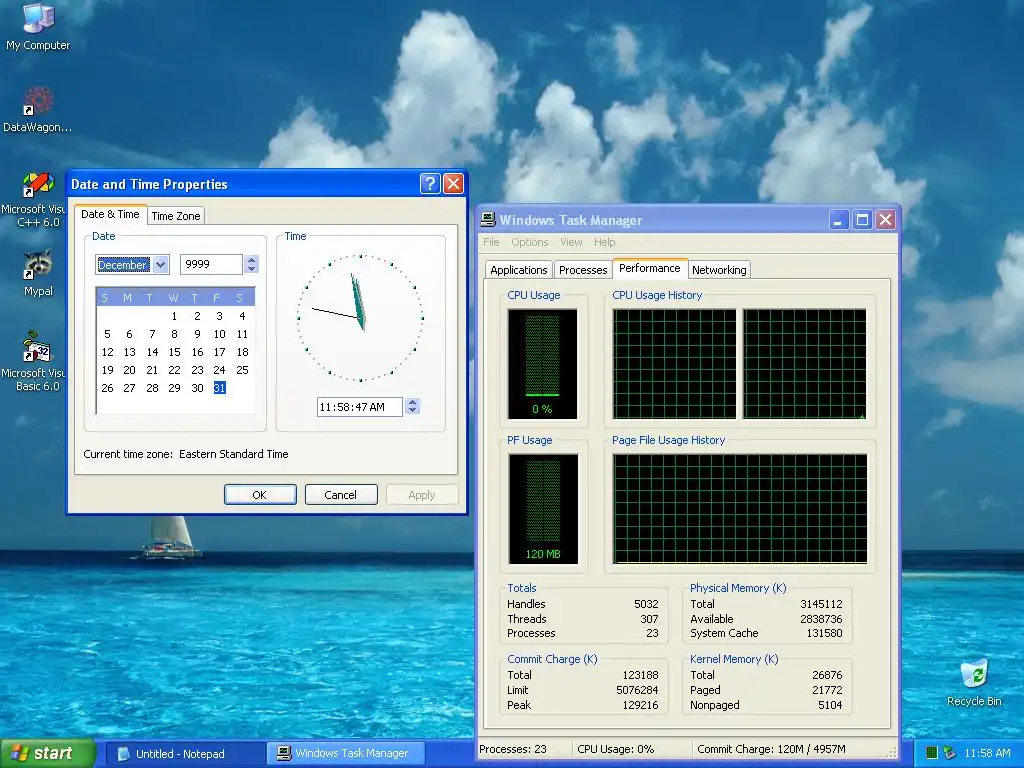Viewport: 1024px width, 768px height.
Task: Select day 30 in the calendar
Action: [197, 388]
